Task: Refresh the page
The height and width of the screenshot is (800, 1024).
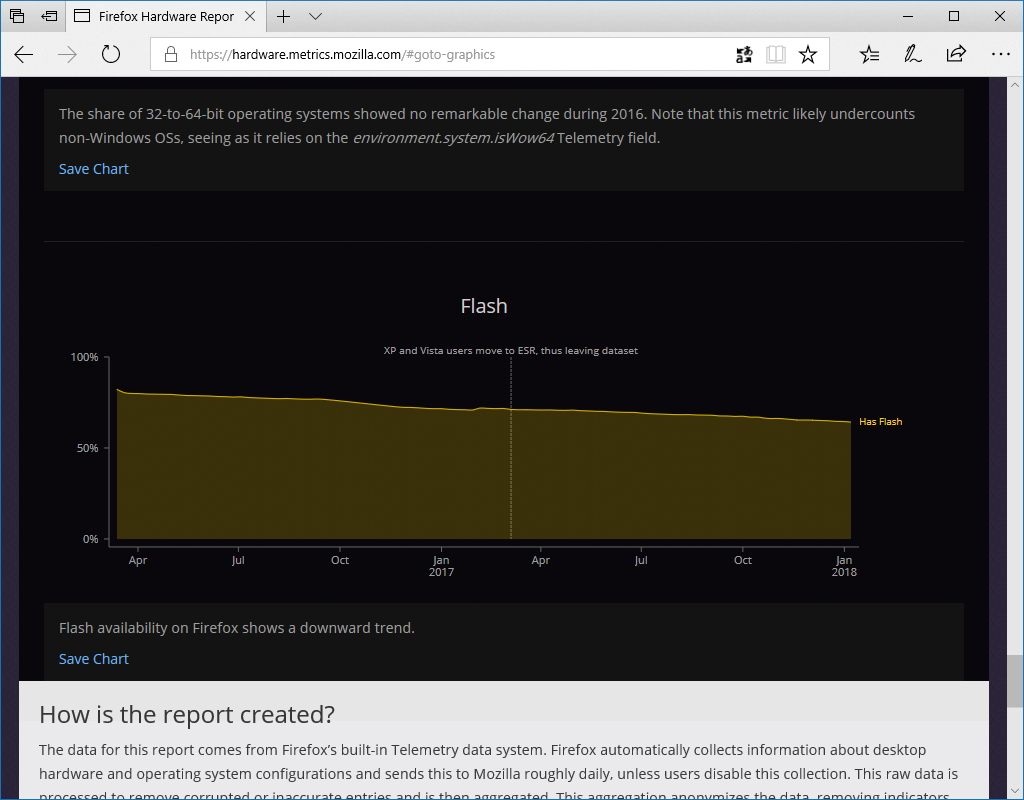Action: [x=111, y=54]
